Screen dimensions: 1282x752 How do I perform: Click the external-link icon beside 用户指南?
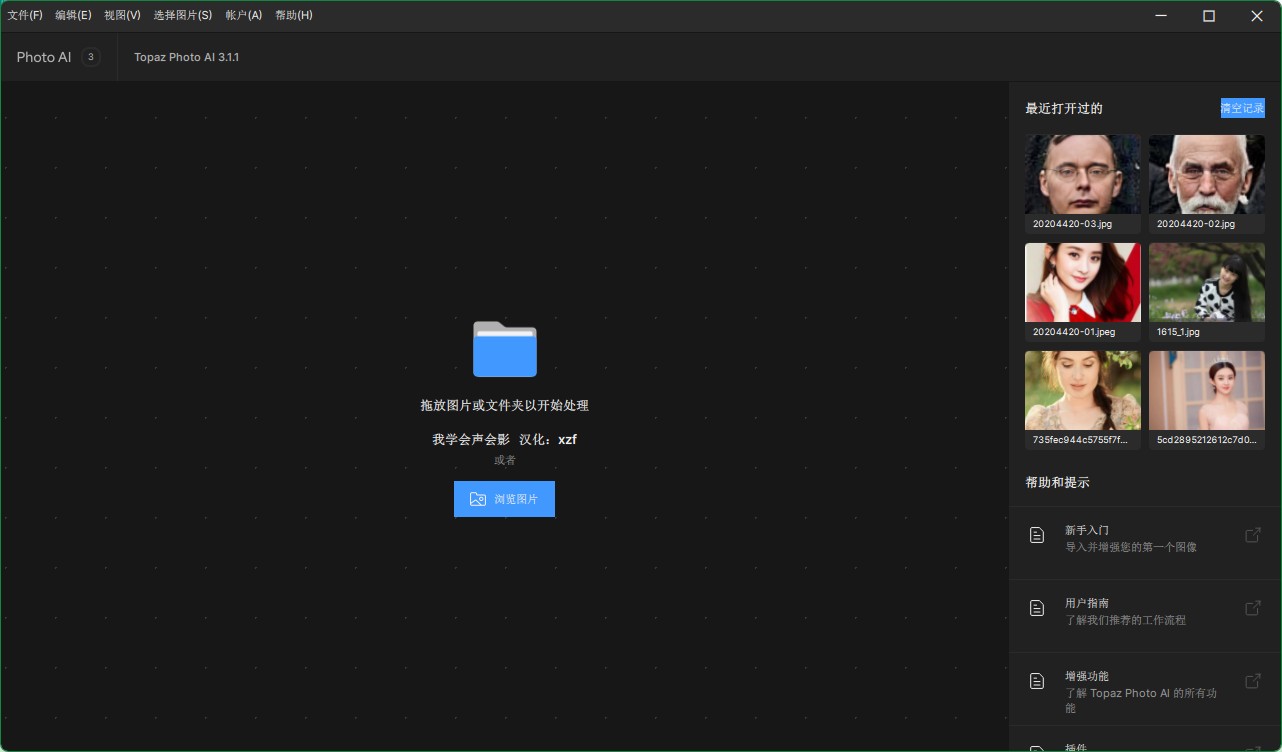[1252, 608]
